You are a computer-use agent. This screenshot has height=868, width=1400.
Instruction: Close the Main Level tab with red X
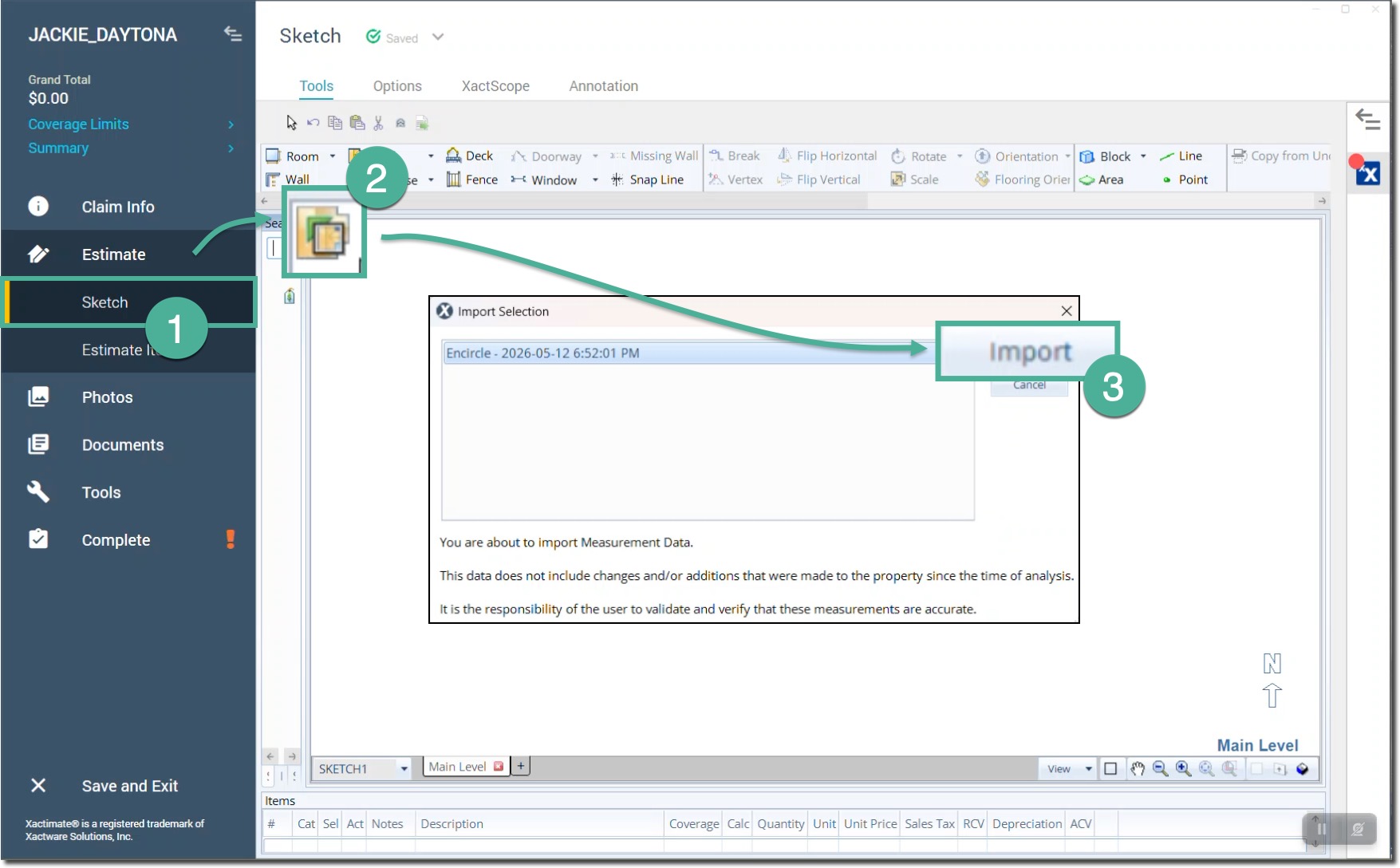tap(499, 767)
